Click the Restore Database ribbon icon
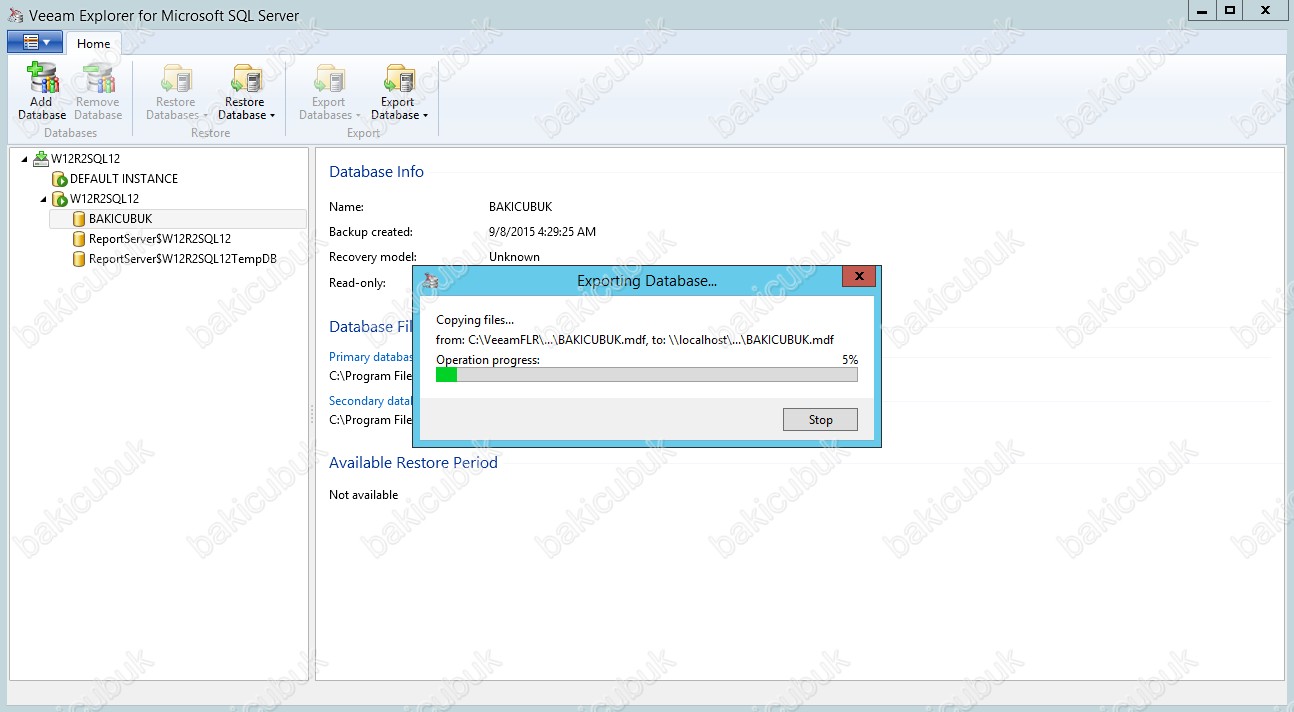This screenshot has height=712, width=1294. 245,78
